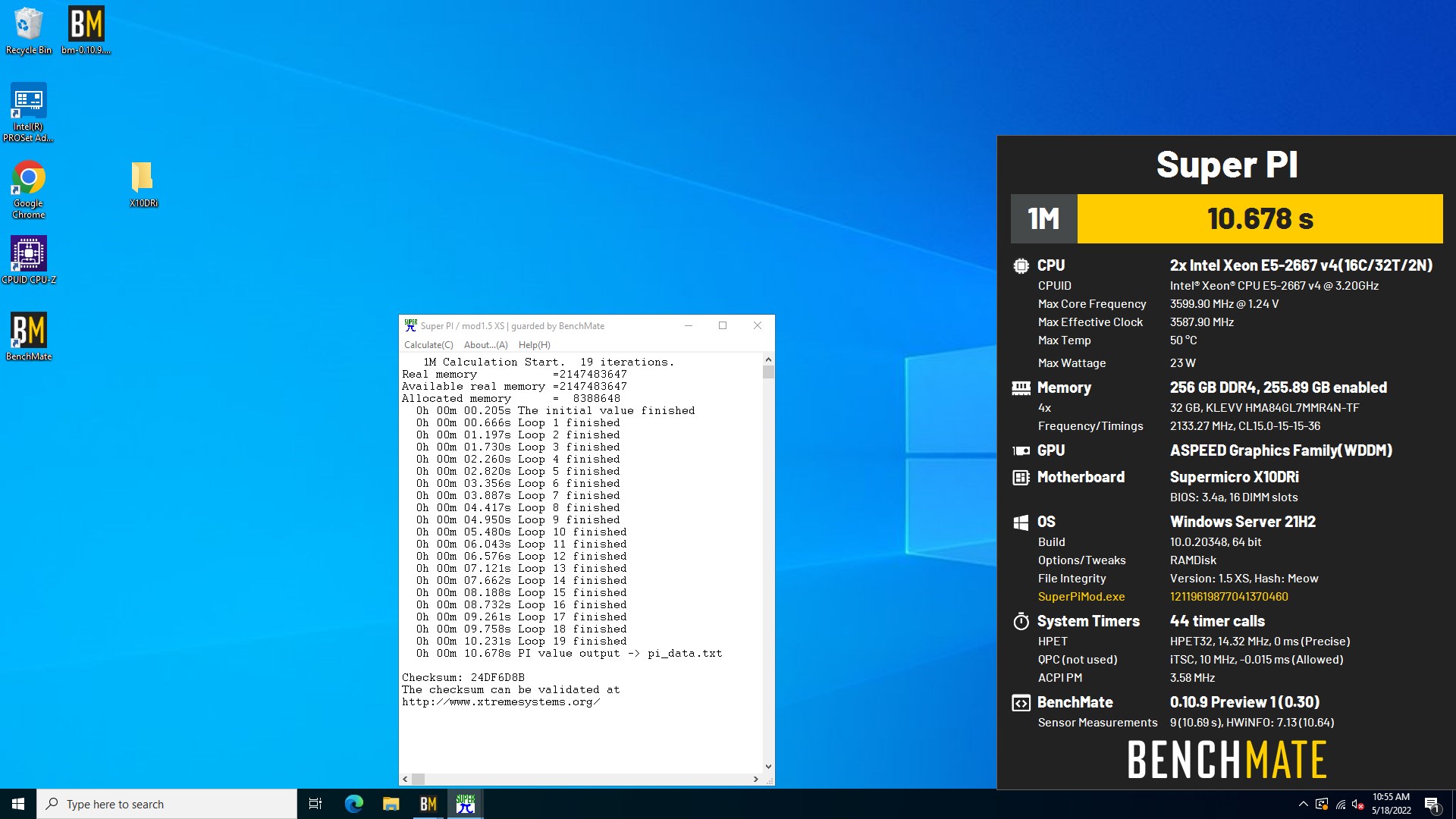Launch Google Chrome from desktop
The width and height of the screenshot is (1456, 819).
[28, 190]
